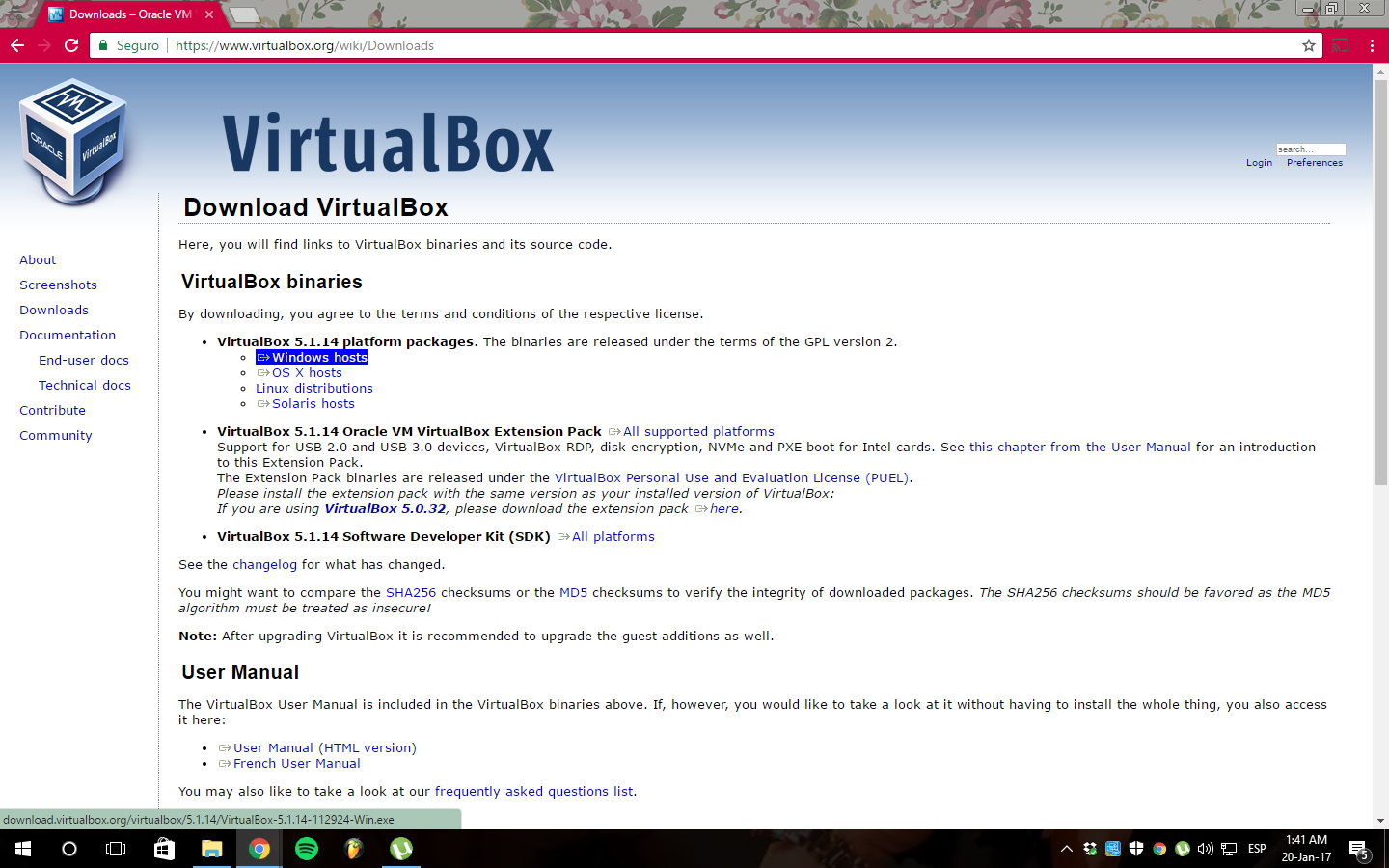Viewport: 1389px width, 868px height.
Task: Click the SDK All platforms link
Action: click(x=606, y=536)
